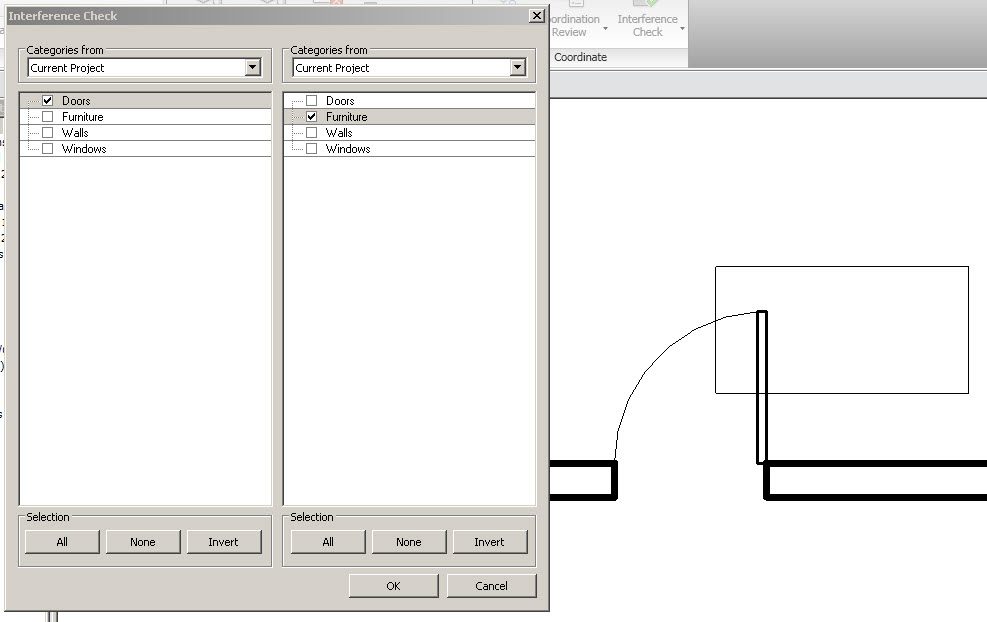Check Windows in the left category list

pyautogui.click(x=48, y=149)
